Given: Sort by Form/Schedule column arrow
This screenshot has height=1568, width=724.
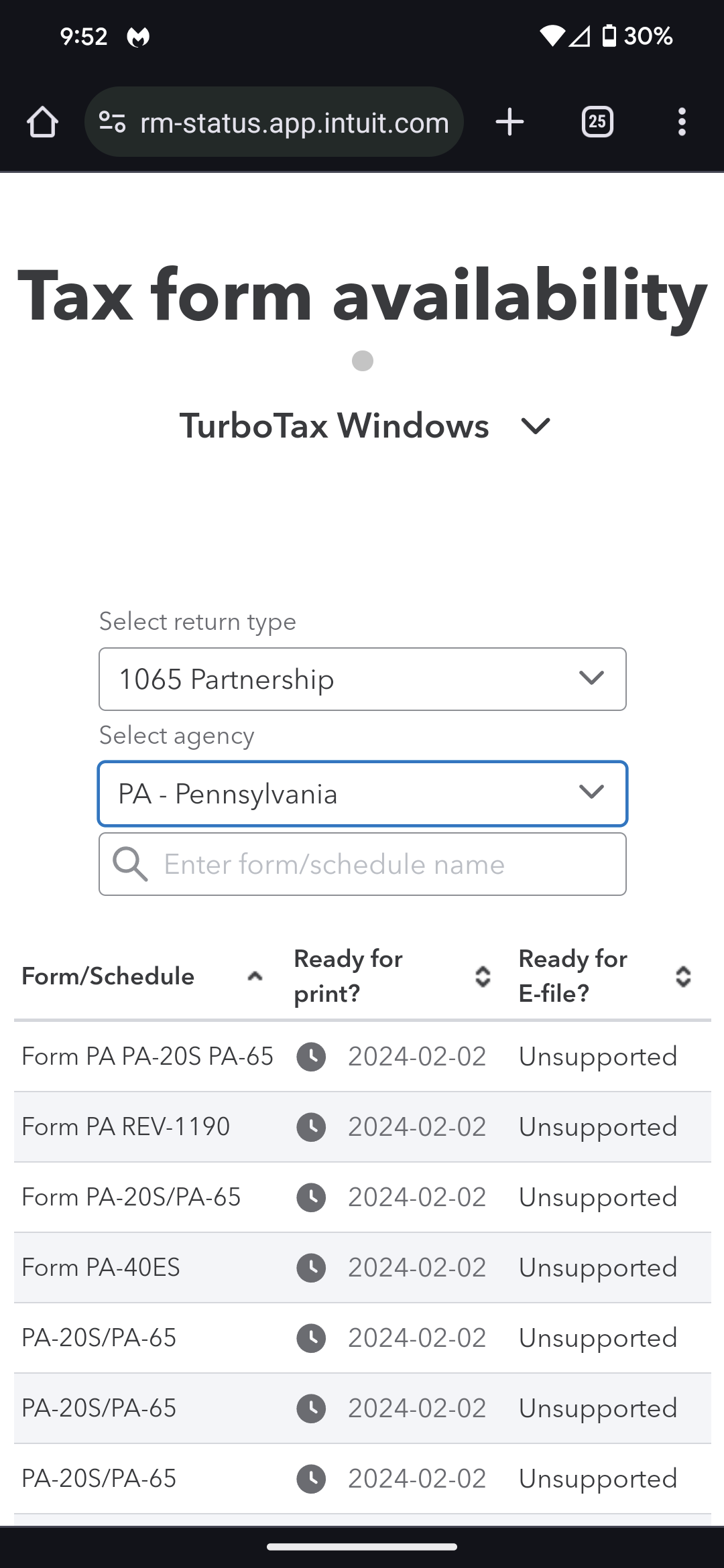Looking at the screenshot, I should [255, 976].
